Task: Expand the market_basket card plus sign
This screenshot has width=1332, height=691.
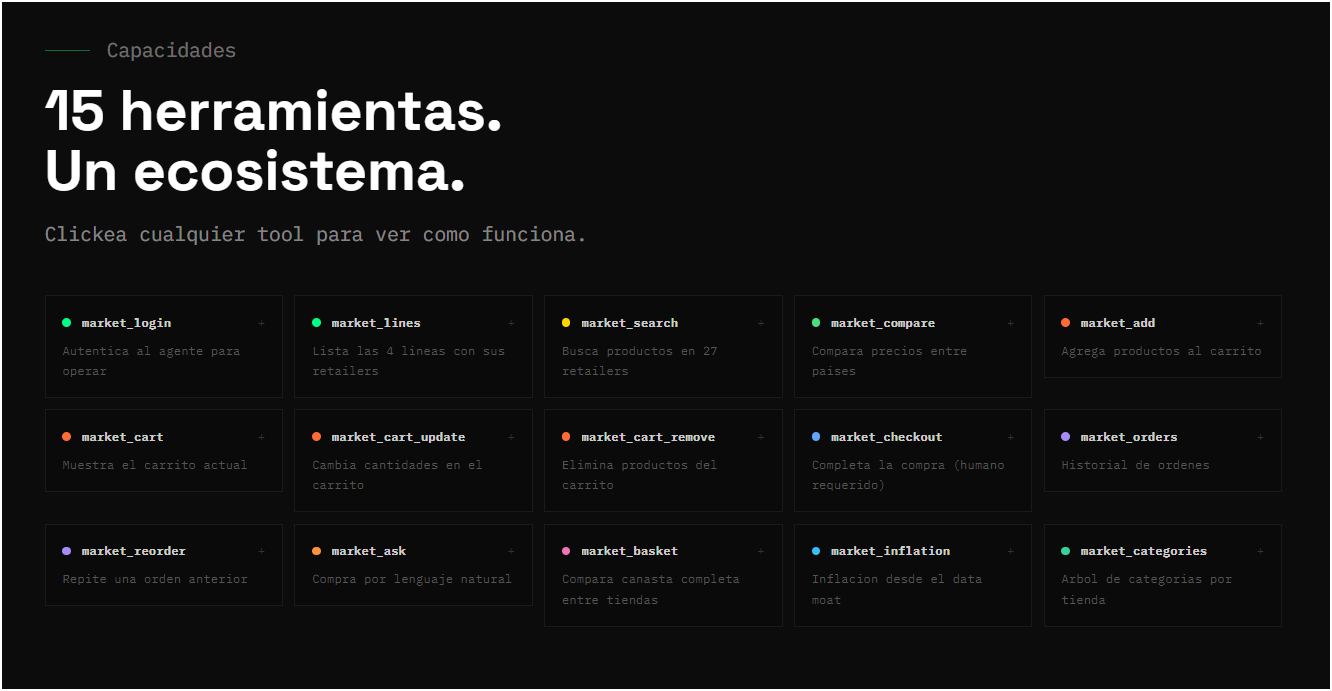Action: coord(761,551)
